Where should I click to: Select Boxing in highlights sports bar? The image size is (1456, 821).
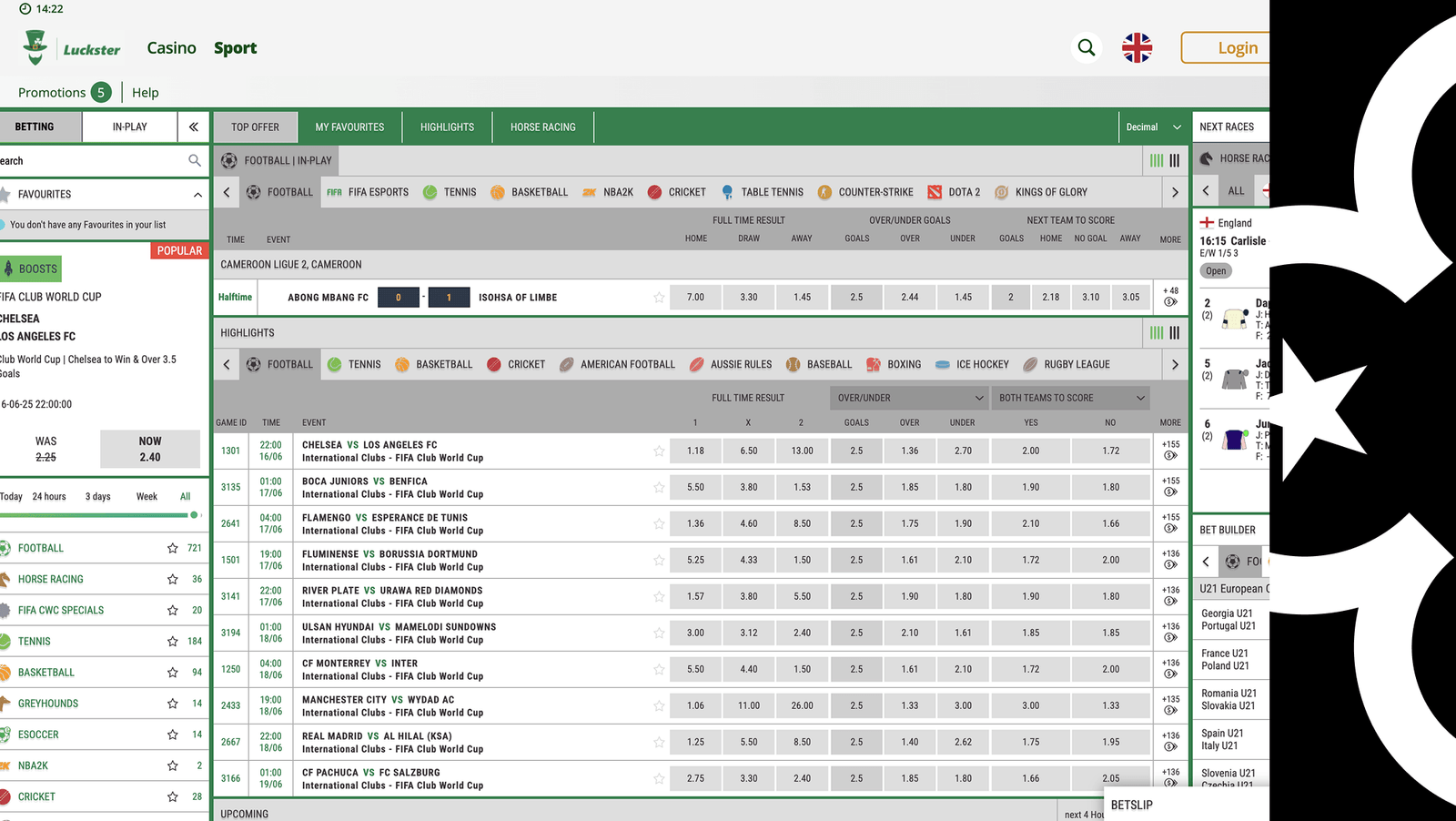pos(894,364)
